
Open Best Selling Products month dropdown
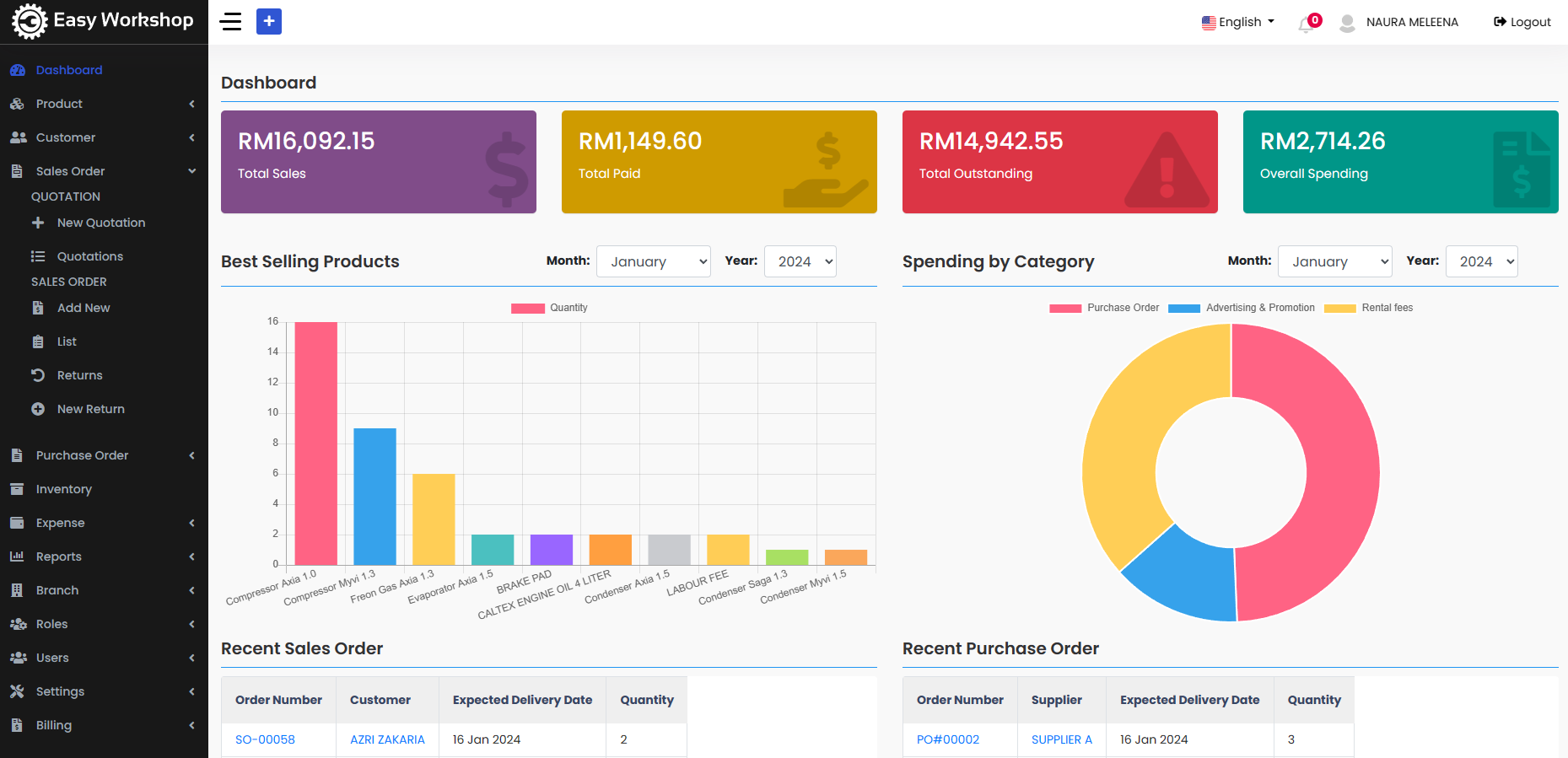(654, 261)
